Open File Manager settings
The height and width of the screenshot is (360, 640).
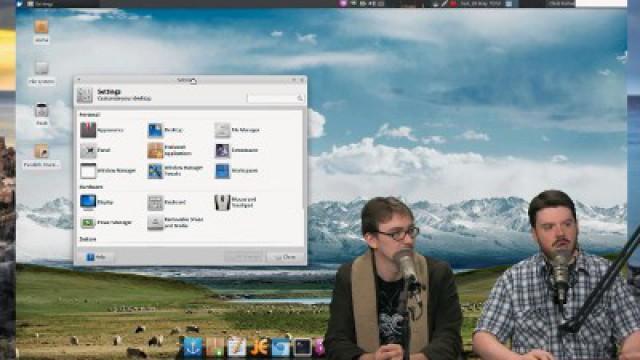pos(237,130)
